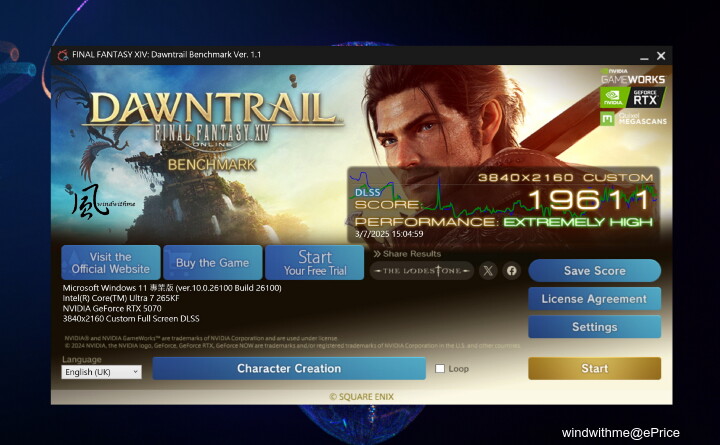The image size is (720, 445).
Task: Click the FFXIV app icon in title bar
Action: click(63, 55)
